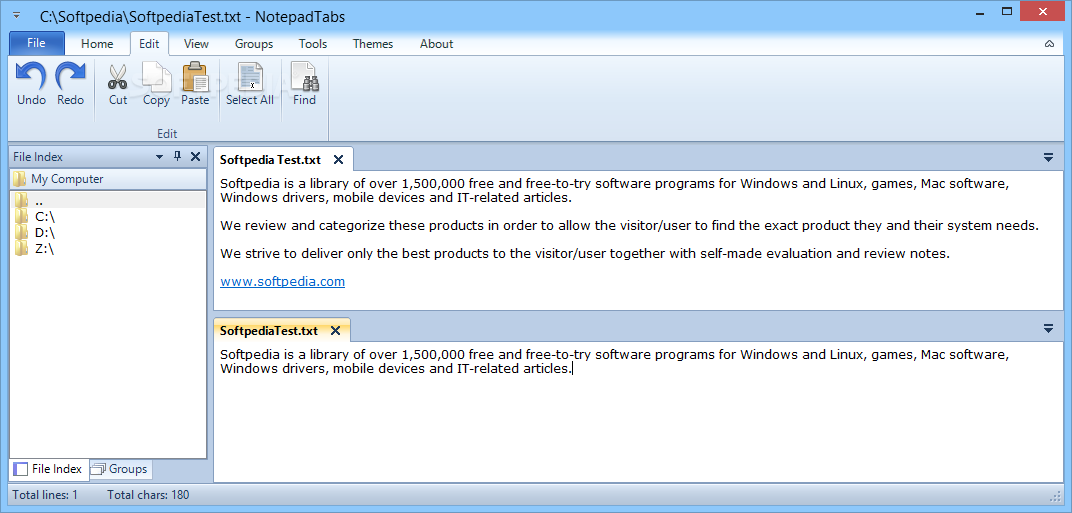Click the 'Total chars: 180' status text
The width and height of the screenshot is (1072, 513).
click(148, 495)
